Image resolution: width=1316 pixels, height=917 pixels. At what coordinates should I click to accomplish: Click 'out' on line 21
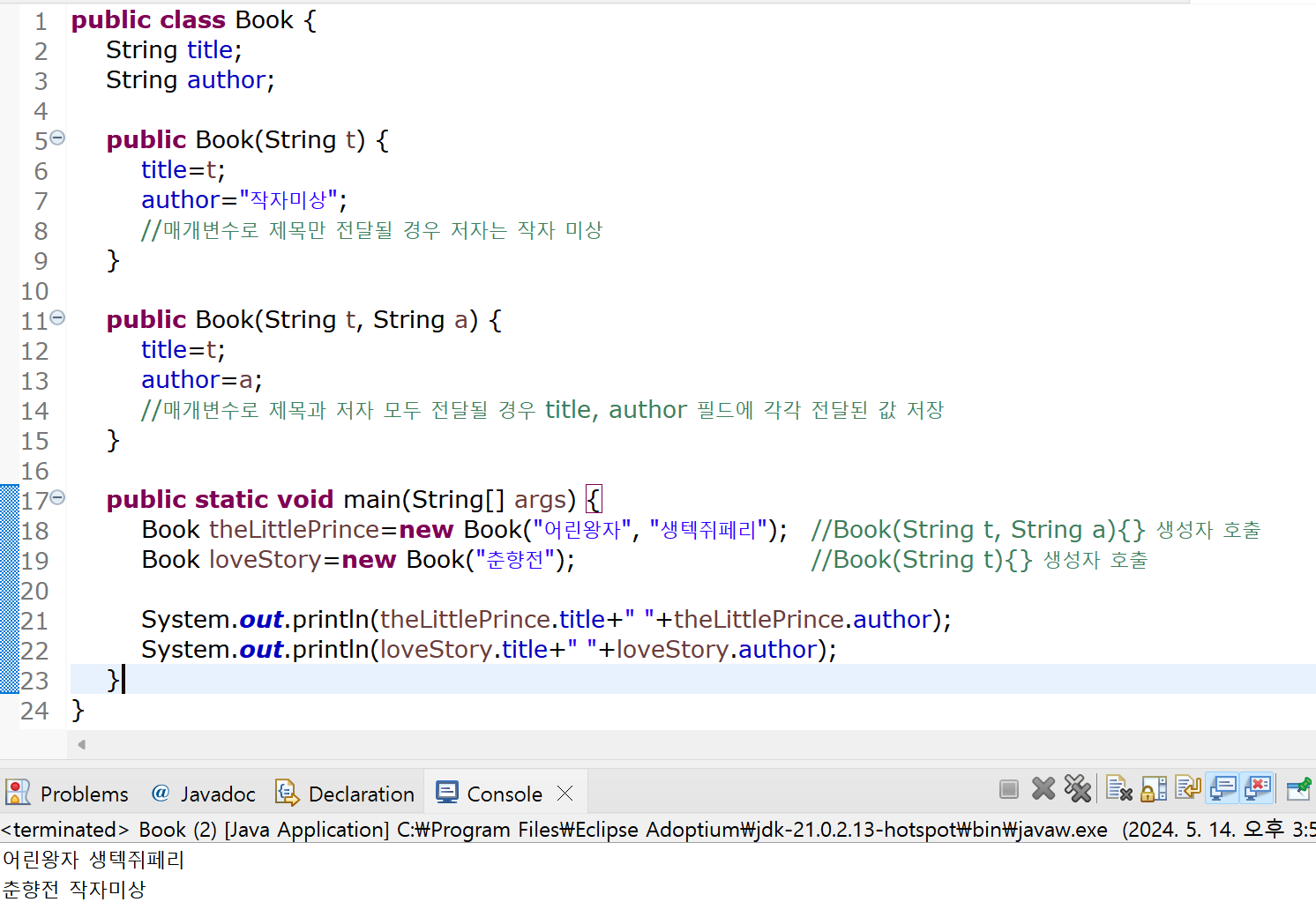point(261,619)
